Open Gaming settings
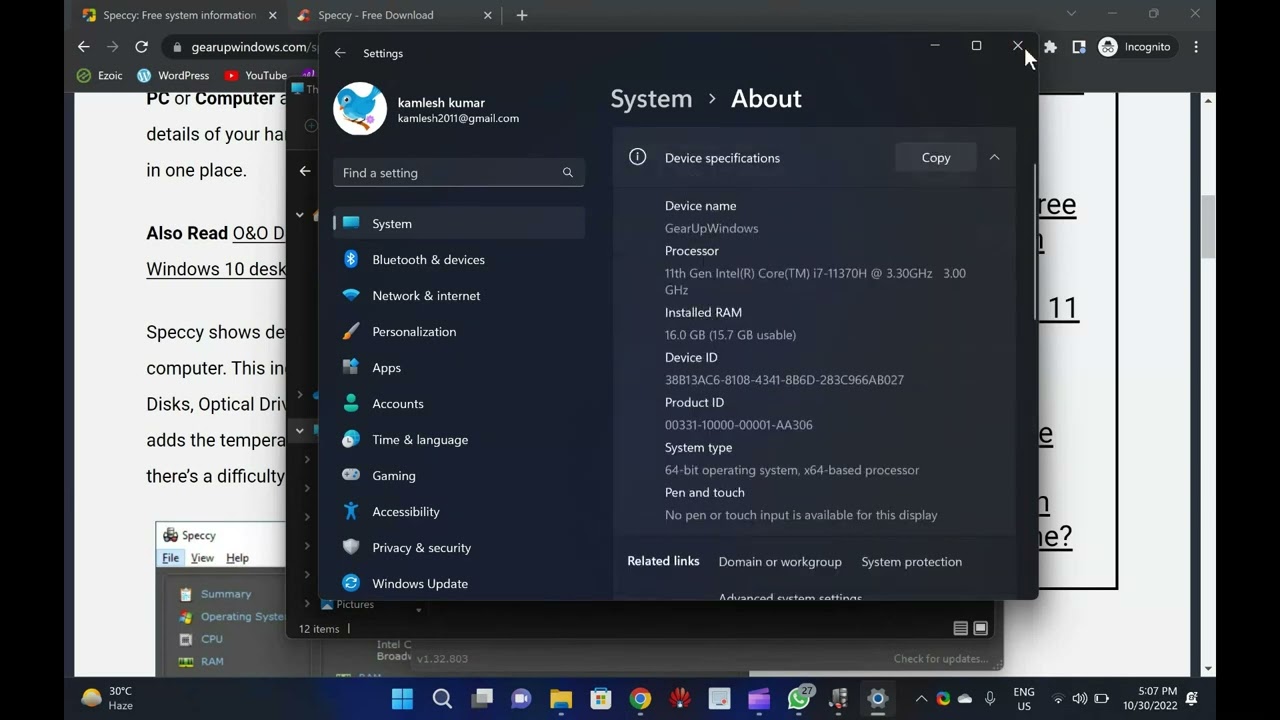This screenshot has width=1280, height=720. tap(459, 475)
